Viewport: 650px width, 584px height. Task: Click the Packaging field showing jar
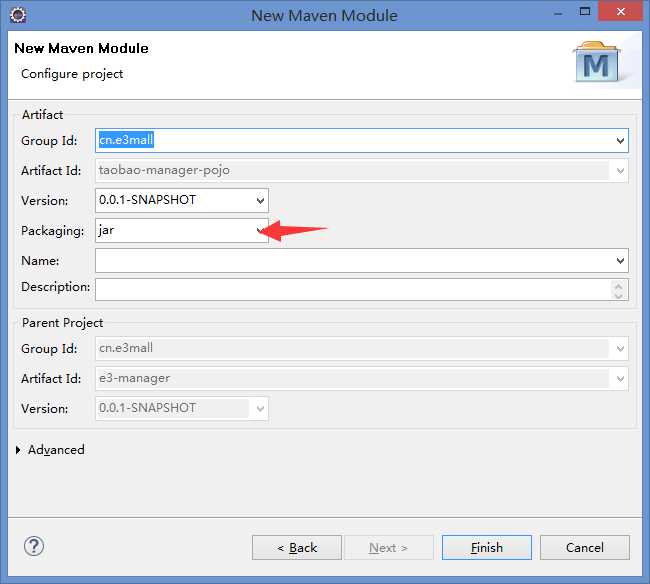click(x=182, y=230)
